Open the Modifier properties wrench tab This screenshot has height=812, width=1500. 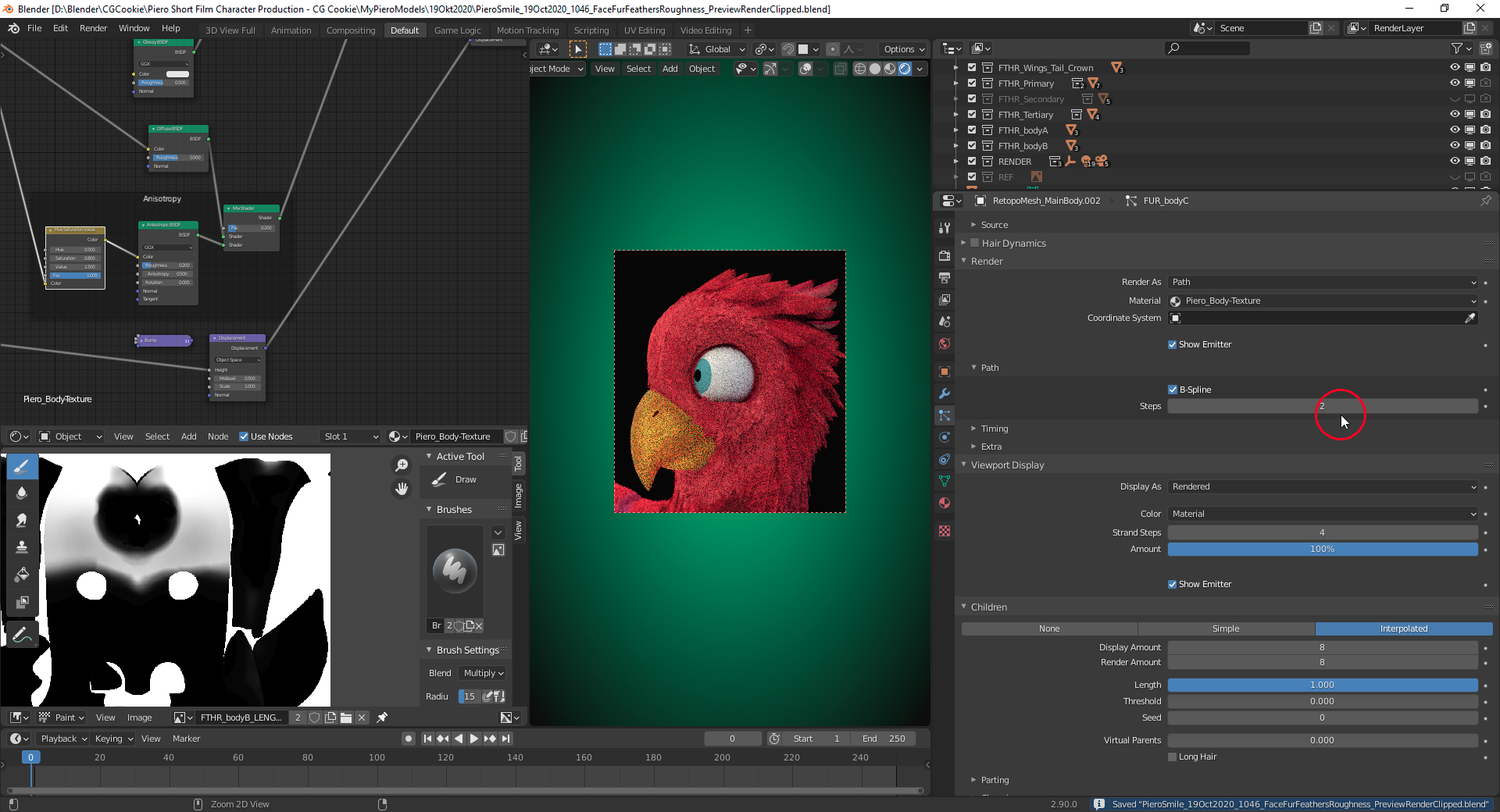944,394
